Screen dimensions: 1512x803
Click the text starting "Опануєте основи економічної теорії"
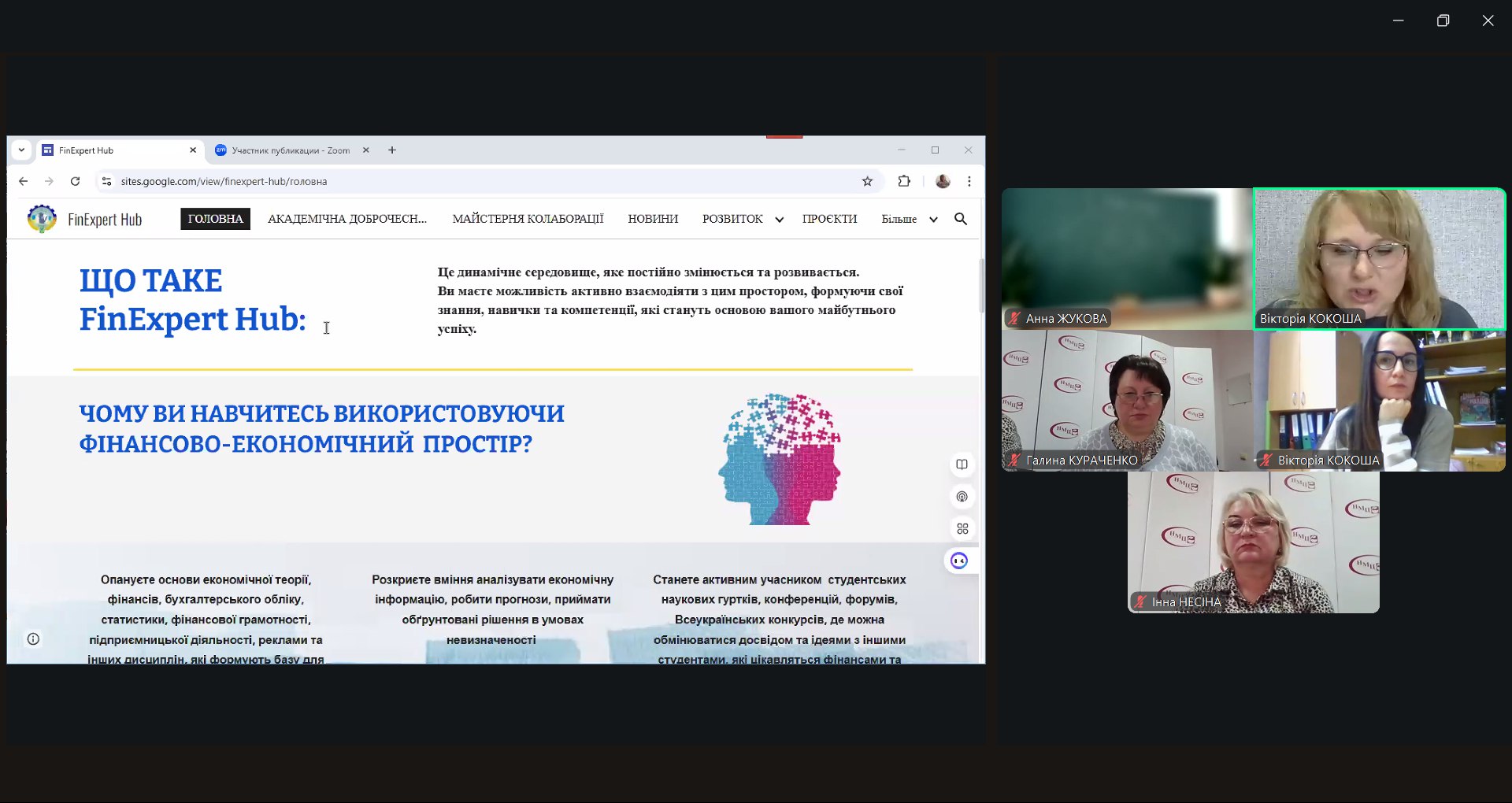pyautogui.click(x=206, y=619)
